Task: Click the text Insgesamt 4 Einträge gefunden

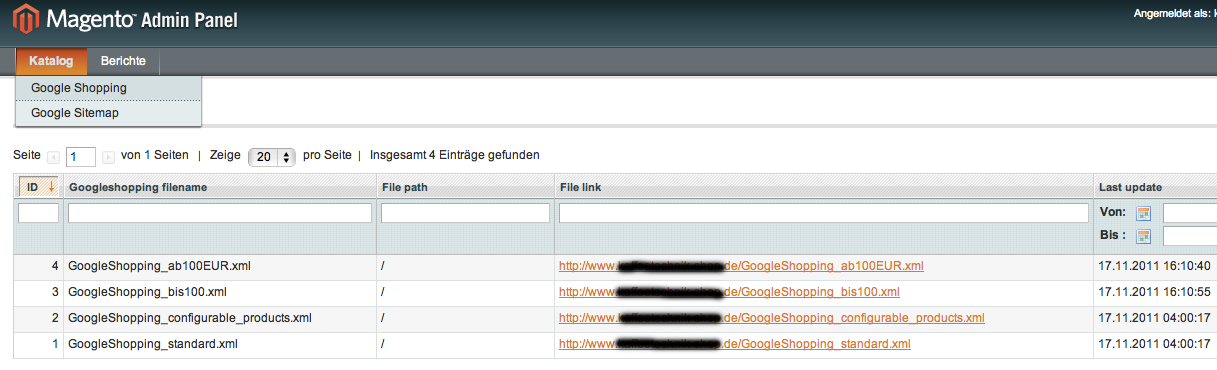Action: (455, 156)
